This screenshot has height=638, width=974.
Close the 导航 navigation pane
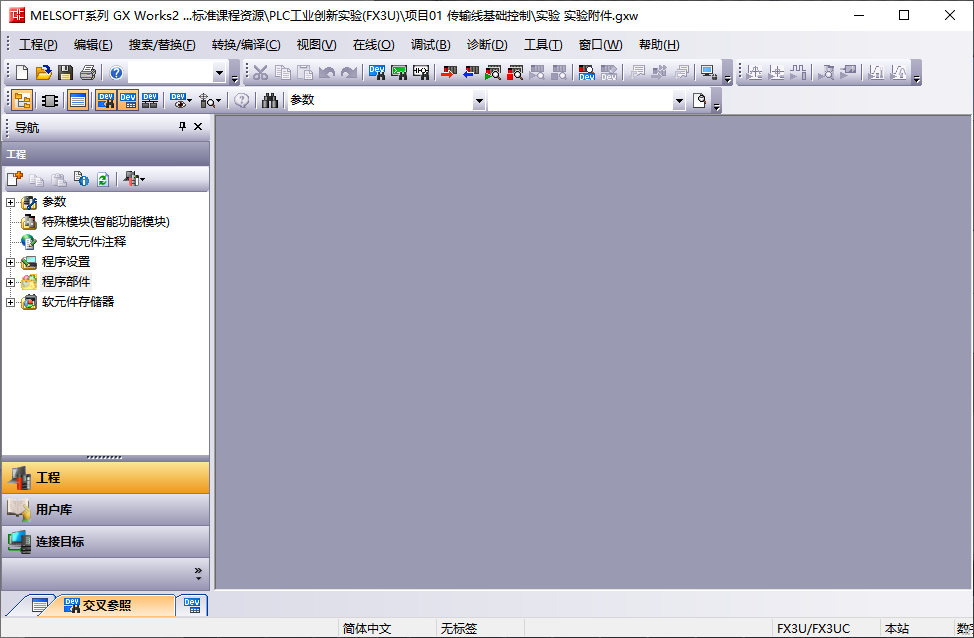click(198, 127)
